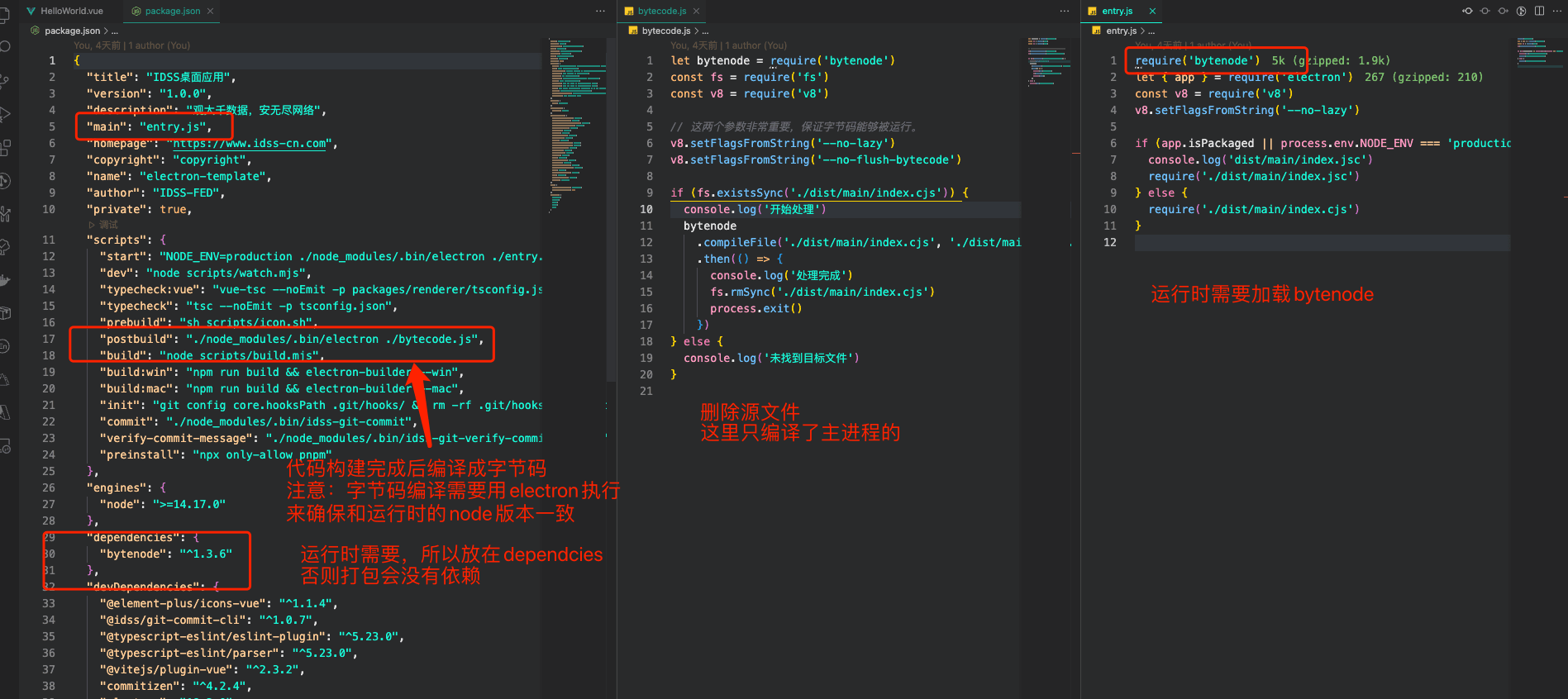Open more actions menu in package.json editor
The height and width of the screenshot is (699, 1568).
600,11
